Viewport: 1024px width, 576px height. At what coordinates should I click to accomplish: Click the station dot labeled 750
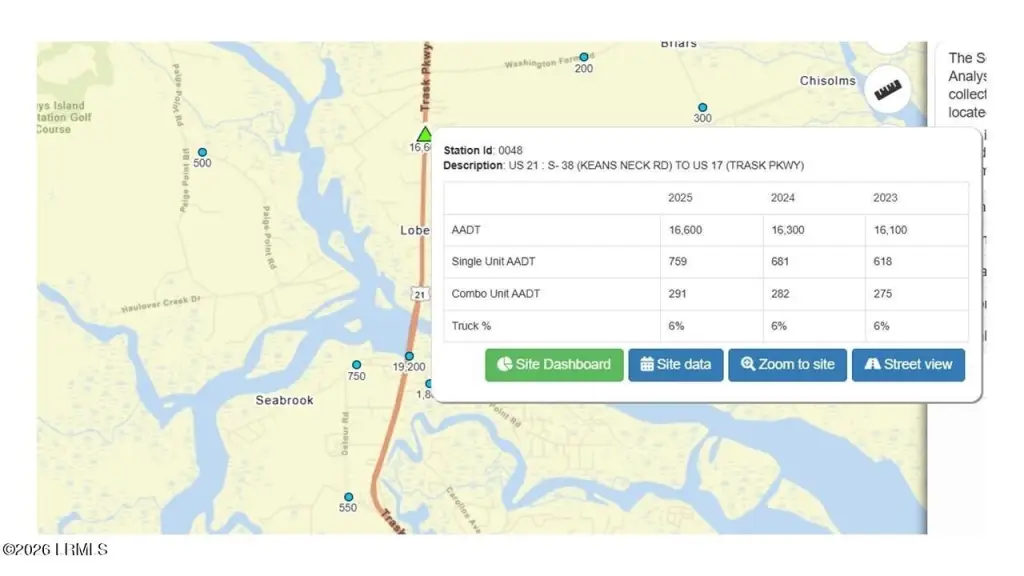pos(357,365)
